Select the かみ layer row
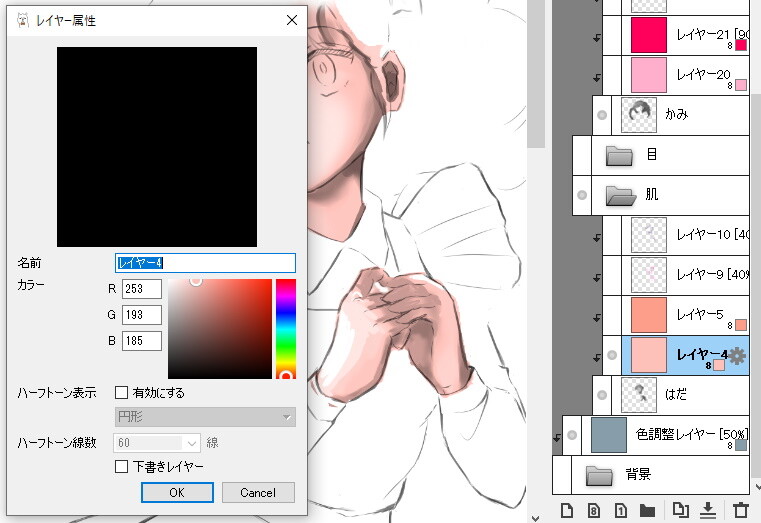 (680, 115)
